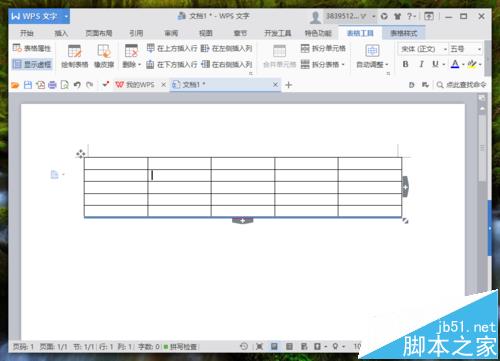
Task: Click the Print Preview icon in quick toolbar
Action: coord(65,85)
